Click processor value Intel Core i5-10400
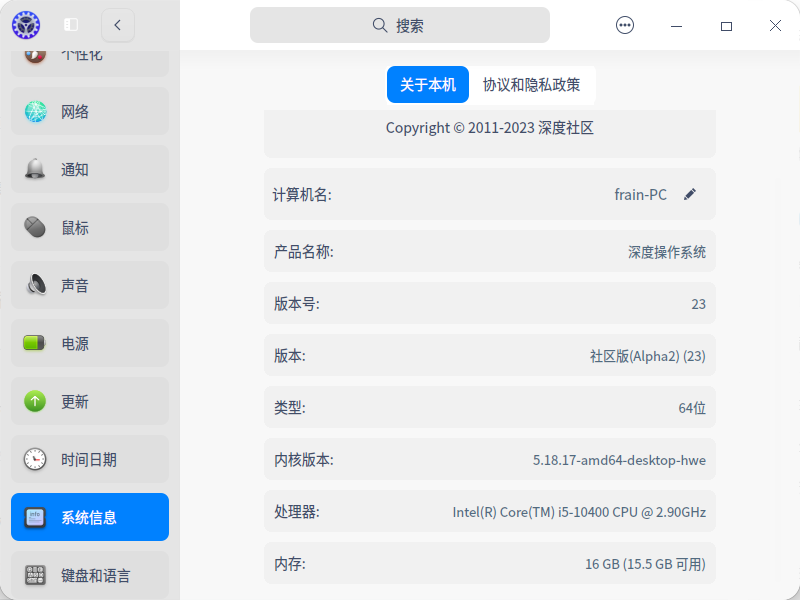Image resolution: width=800 pixels, height=600 pixels. (579, 512)
